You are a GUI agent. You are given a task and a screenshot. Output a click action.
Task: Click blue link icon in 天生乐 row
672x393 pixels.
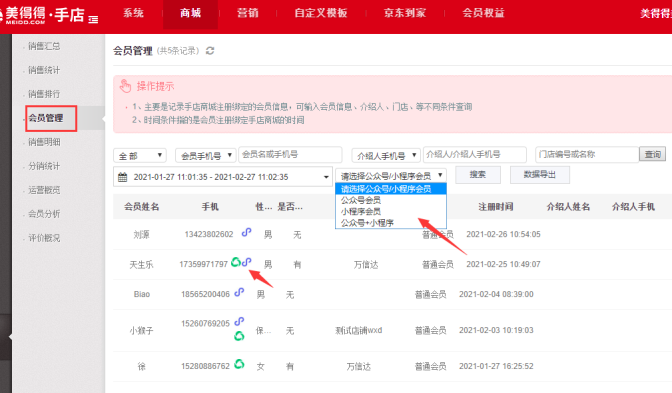[246, 262]
